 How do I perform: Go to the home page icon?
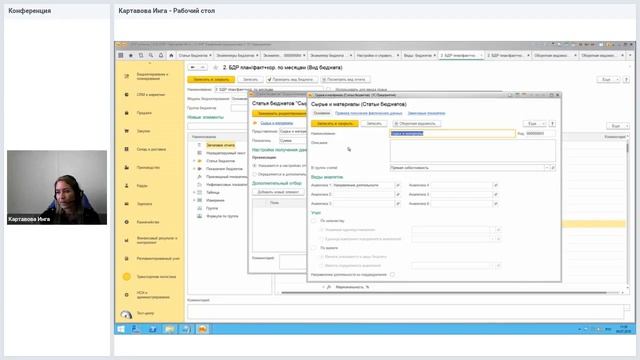click(x=171, y=55)
